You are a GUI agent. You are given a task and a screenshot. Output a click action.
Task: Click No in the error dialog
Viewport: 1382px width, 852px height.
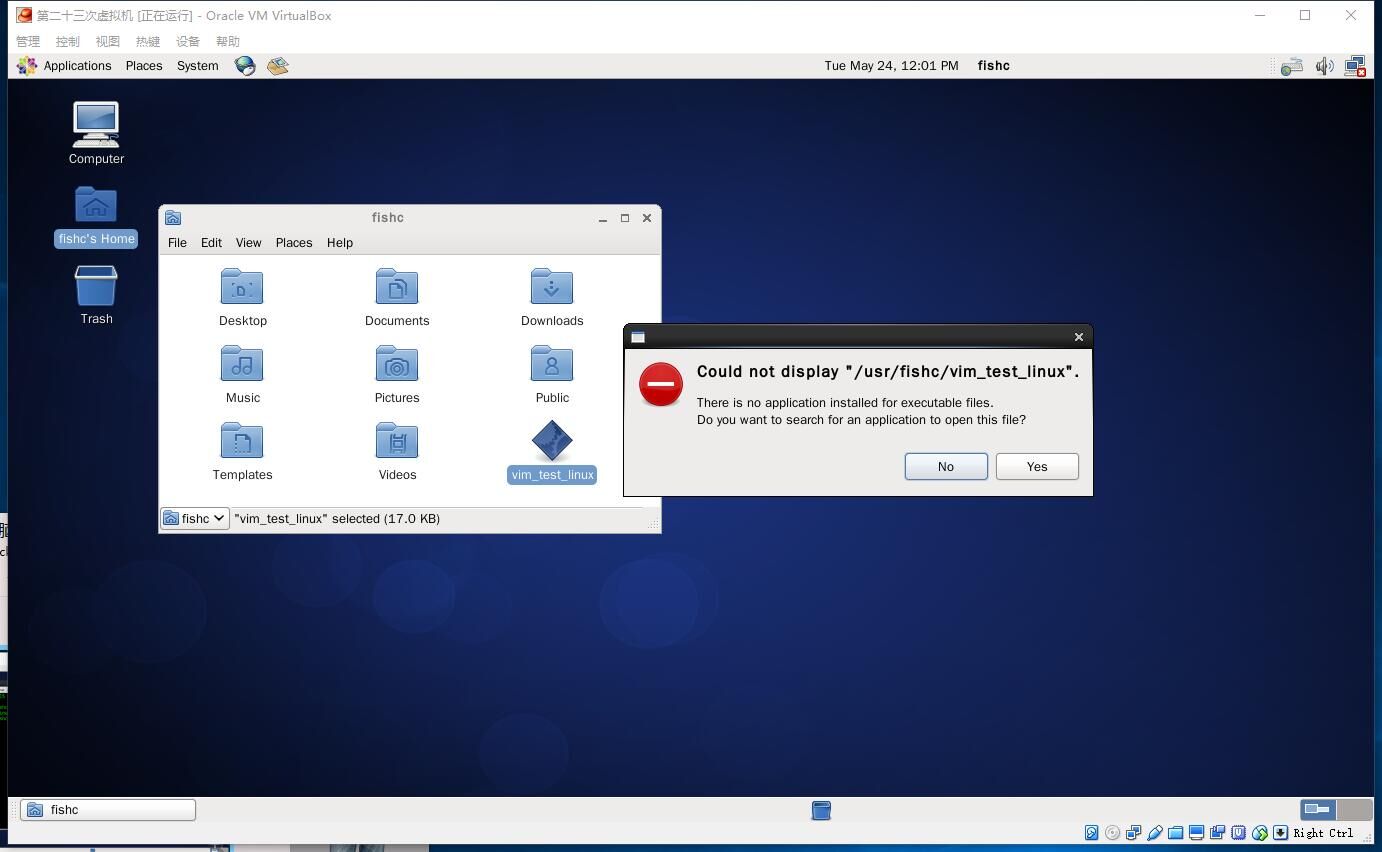click(946, 467)
